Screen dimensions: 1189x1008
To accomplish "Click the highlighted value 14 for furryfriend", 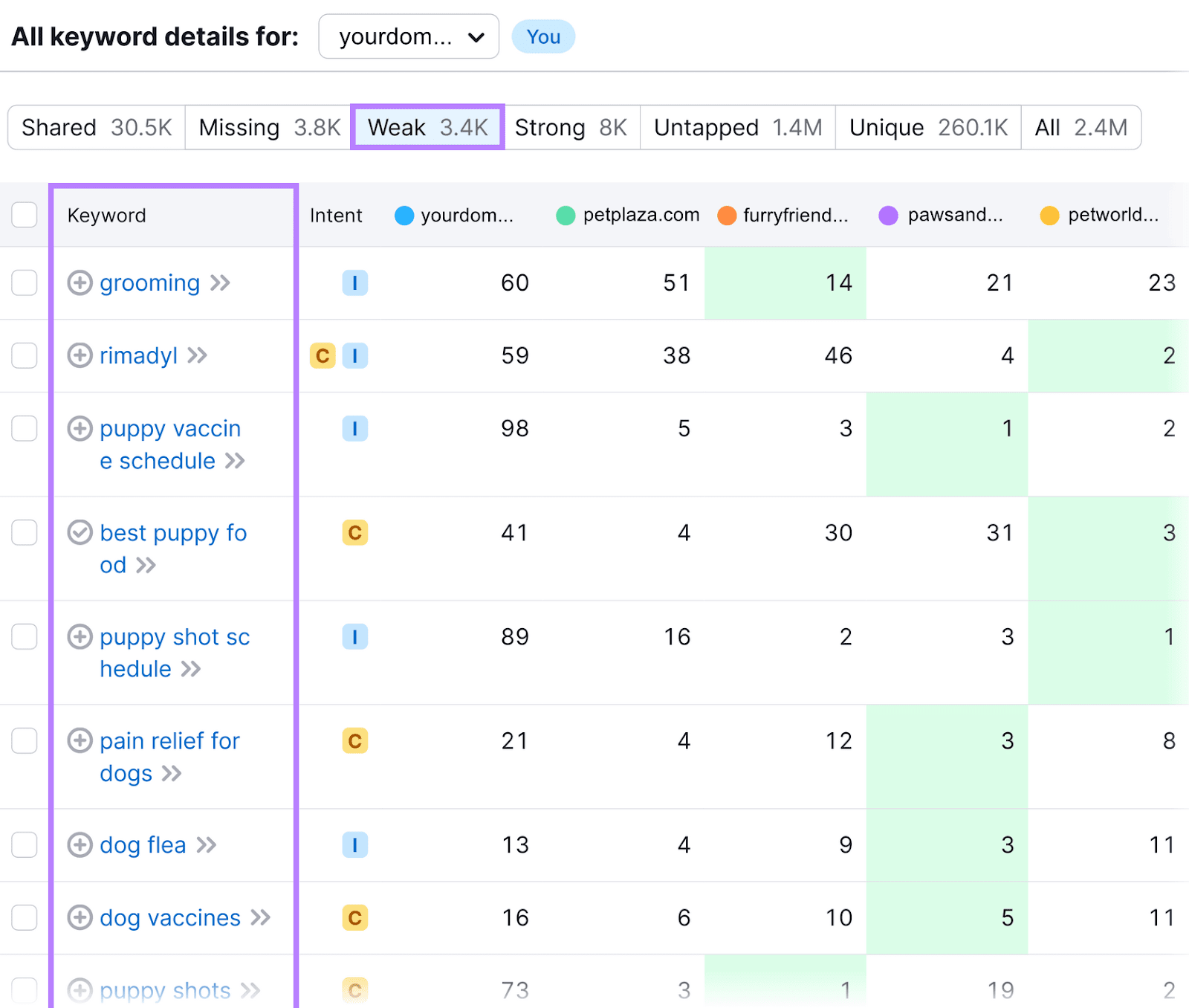I will [x=840, y=283].
